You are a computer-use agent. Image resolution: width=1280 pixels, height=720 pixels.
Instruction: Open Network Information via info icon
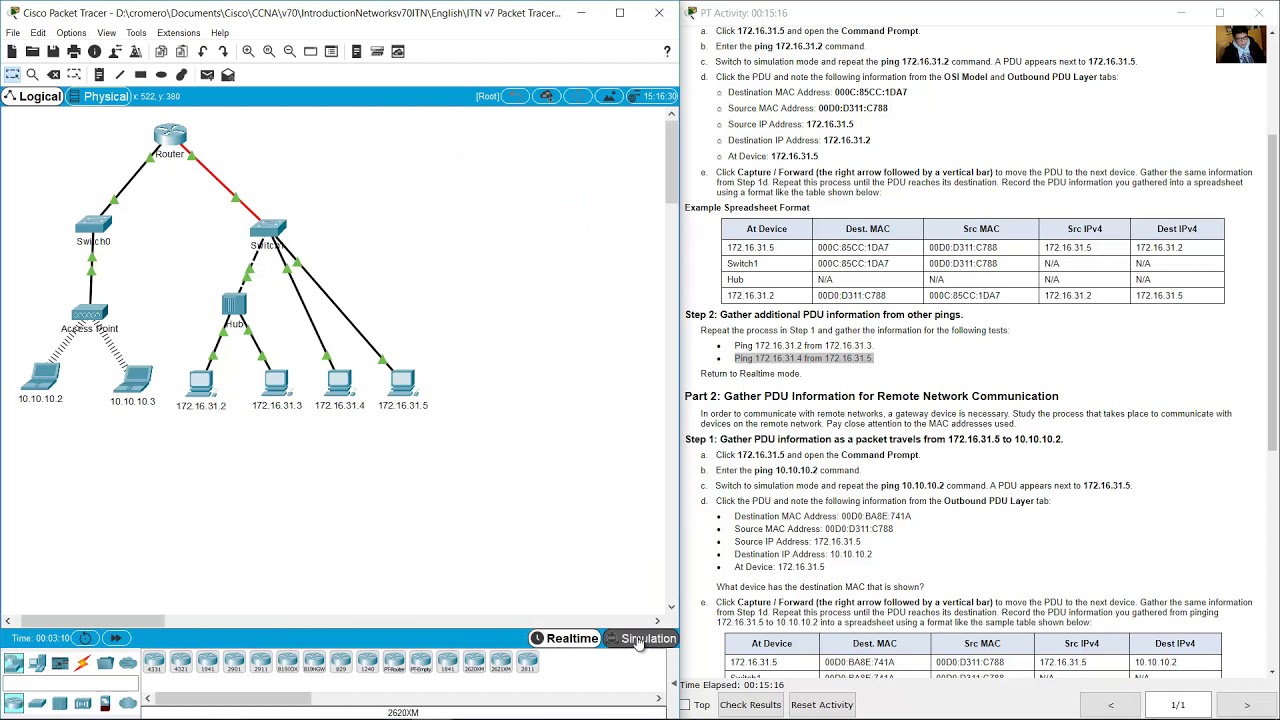[94, 51]
